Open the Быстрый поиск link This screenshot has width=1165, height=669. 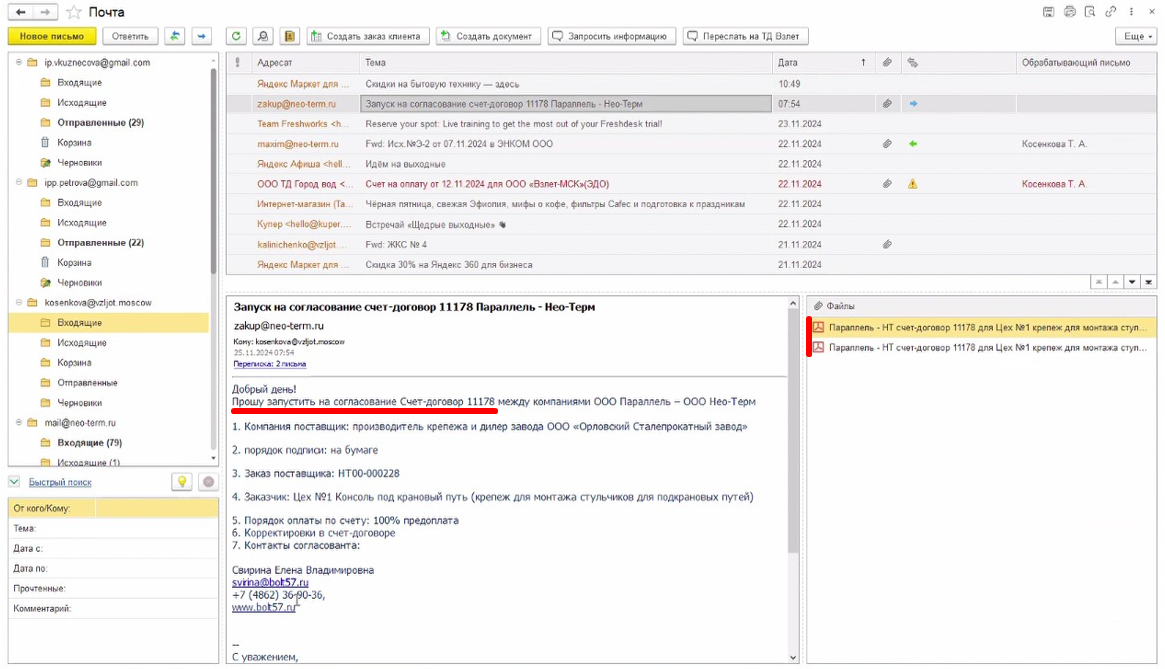[60, 482]
